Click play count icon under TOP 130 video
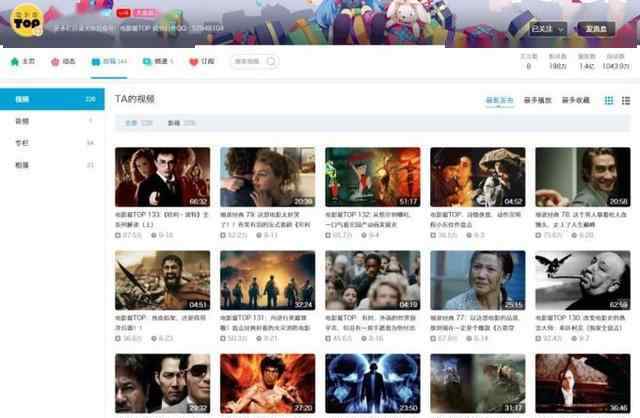 (538, 338)
